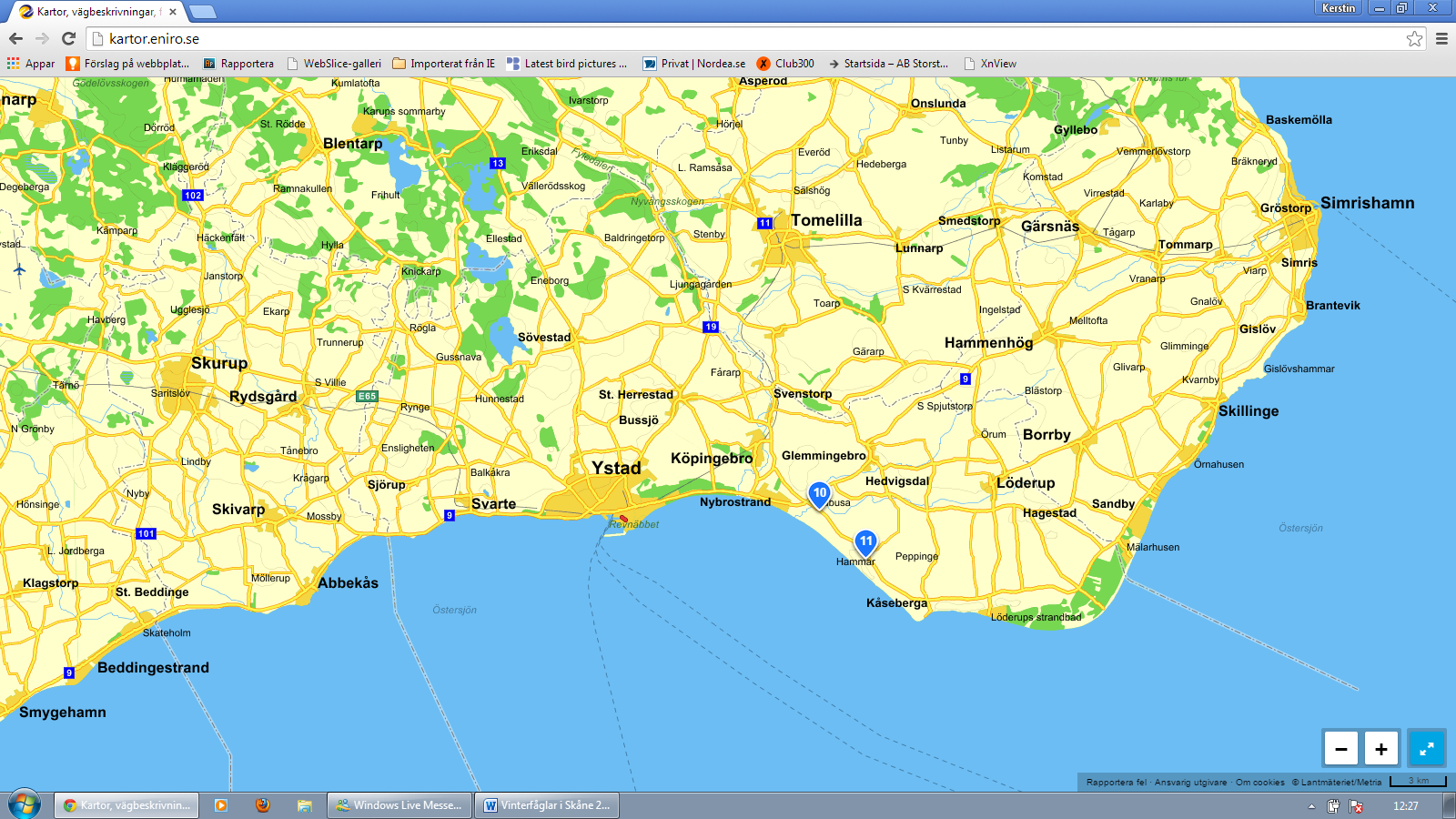
Task: Open the Windows Start menu
Action: point(25,805)
